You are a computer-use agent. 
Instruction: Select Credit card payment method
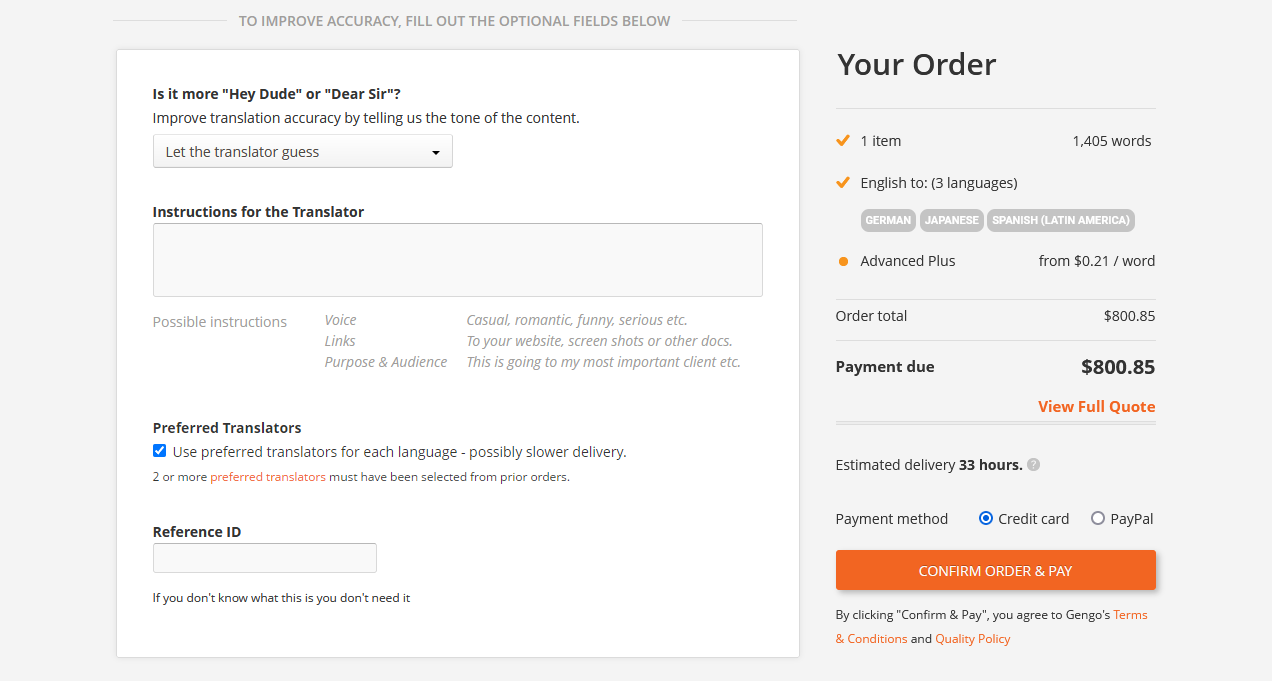click(x=986, y=519)
